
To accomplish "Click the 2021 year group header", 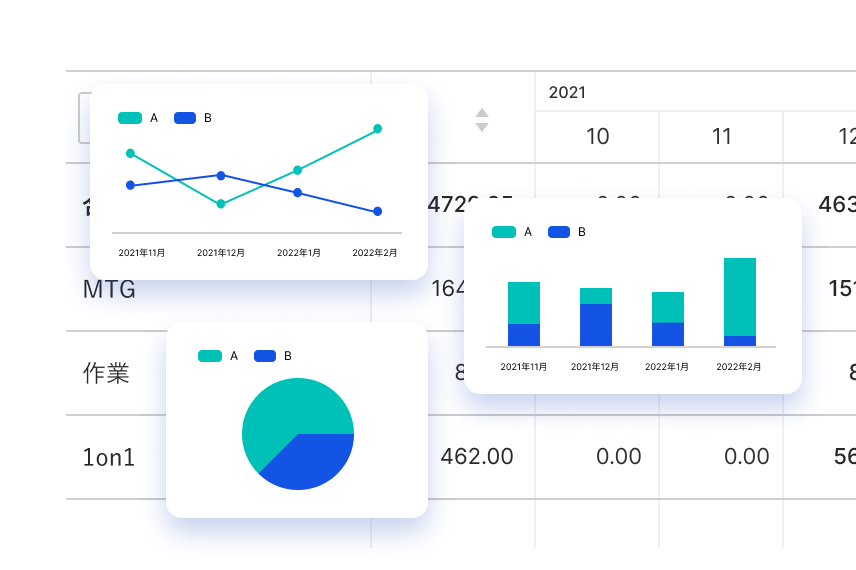I will (x=567, y=93).
